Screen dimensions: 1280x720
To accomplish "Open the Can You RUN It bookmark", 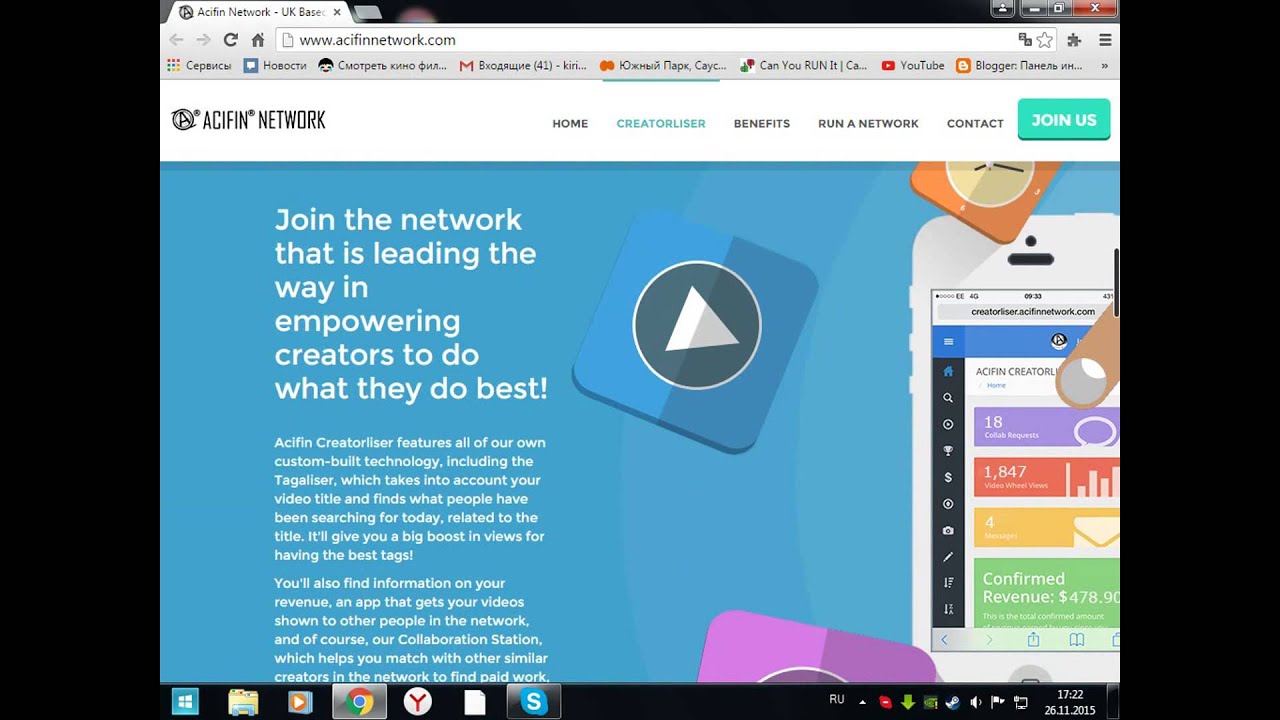I will [x=804, y=65].
